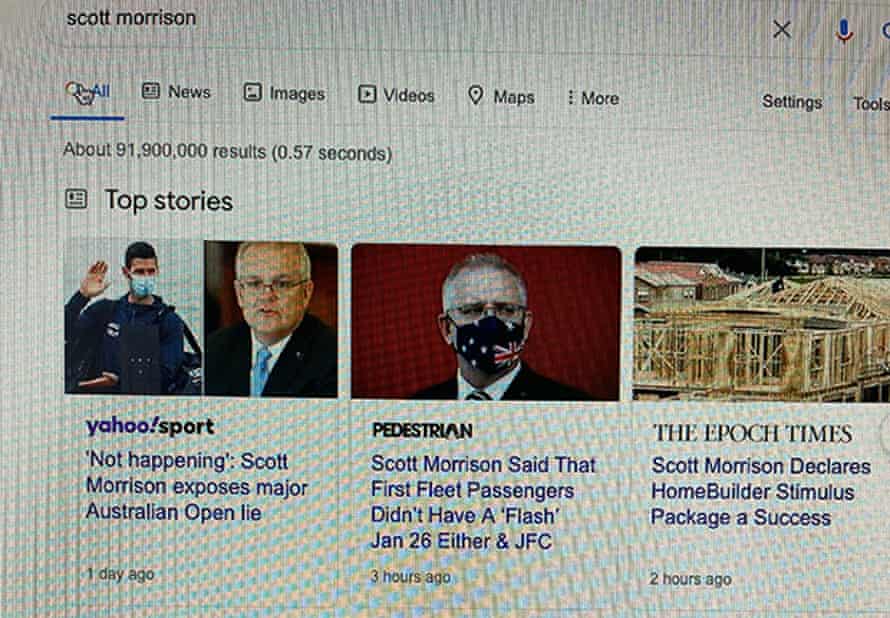Open the News tab newspaper icon
The image size is (890, 618).
[x=150, y=91]
